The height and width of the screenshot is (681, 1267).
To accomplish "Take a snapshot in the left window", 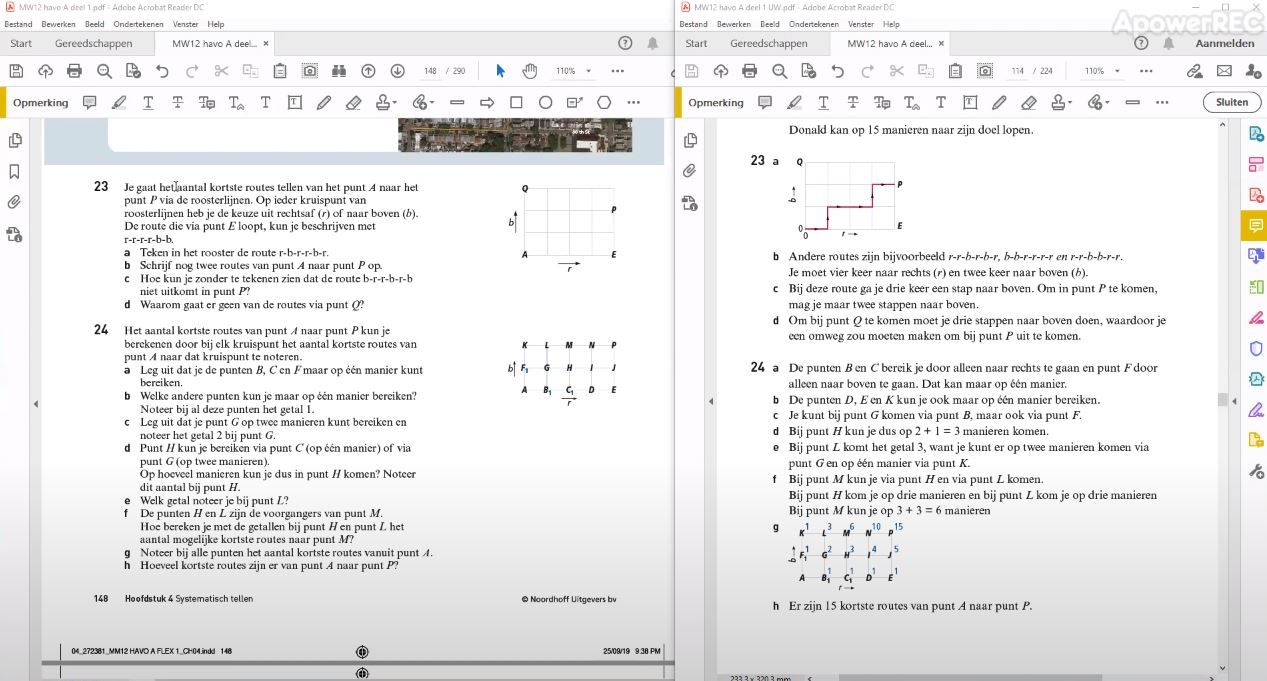I will point(310,71).
